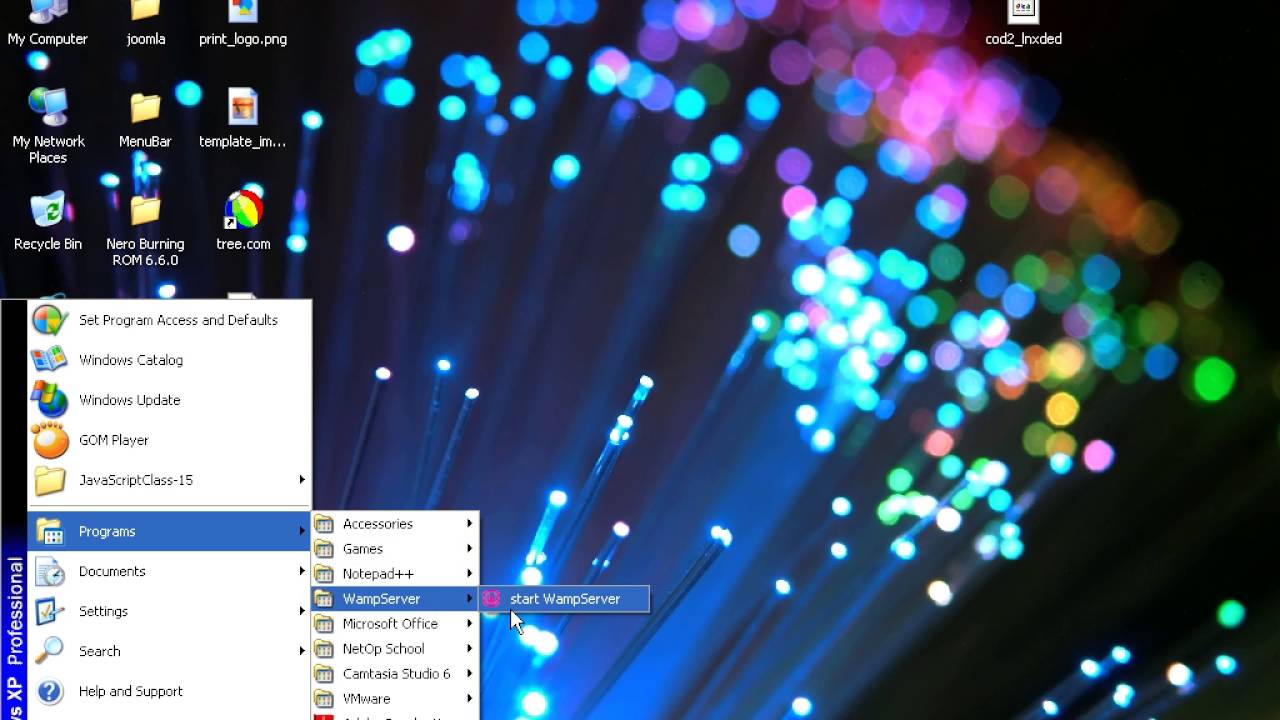Open the joomla folder on desktop
The height and width of the screenshot is (720, 1280).
(x=146, y=24)
